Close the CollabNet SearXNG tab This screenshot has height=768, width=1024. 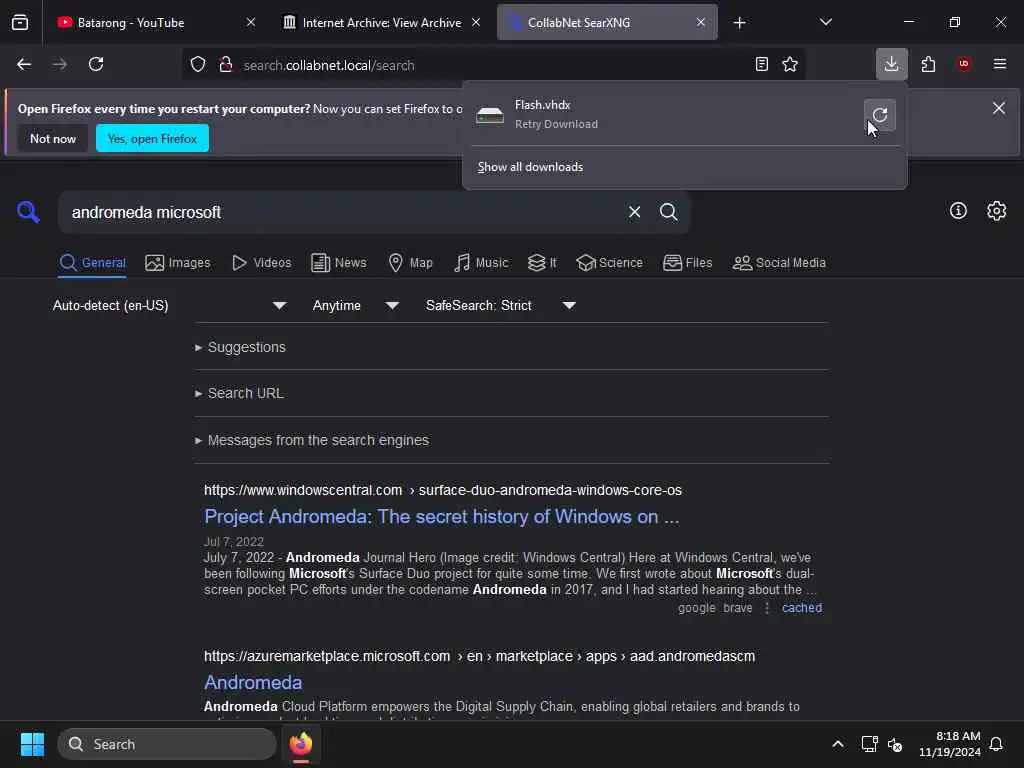(x=701, y=22)
